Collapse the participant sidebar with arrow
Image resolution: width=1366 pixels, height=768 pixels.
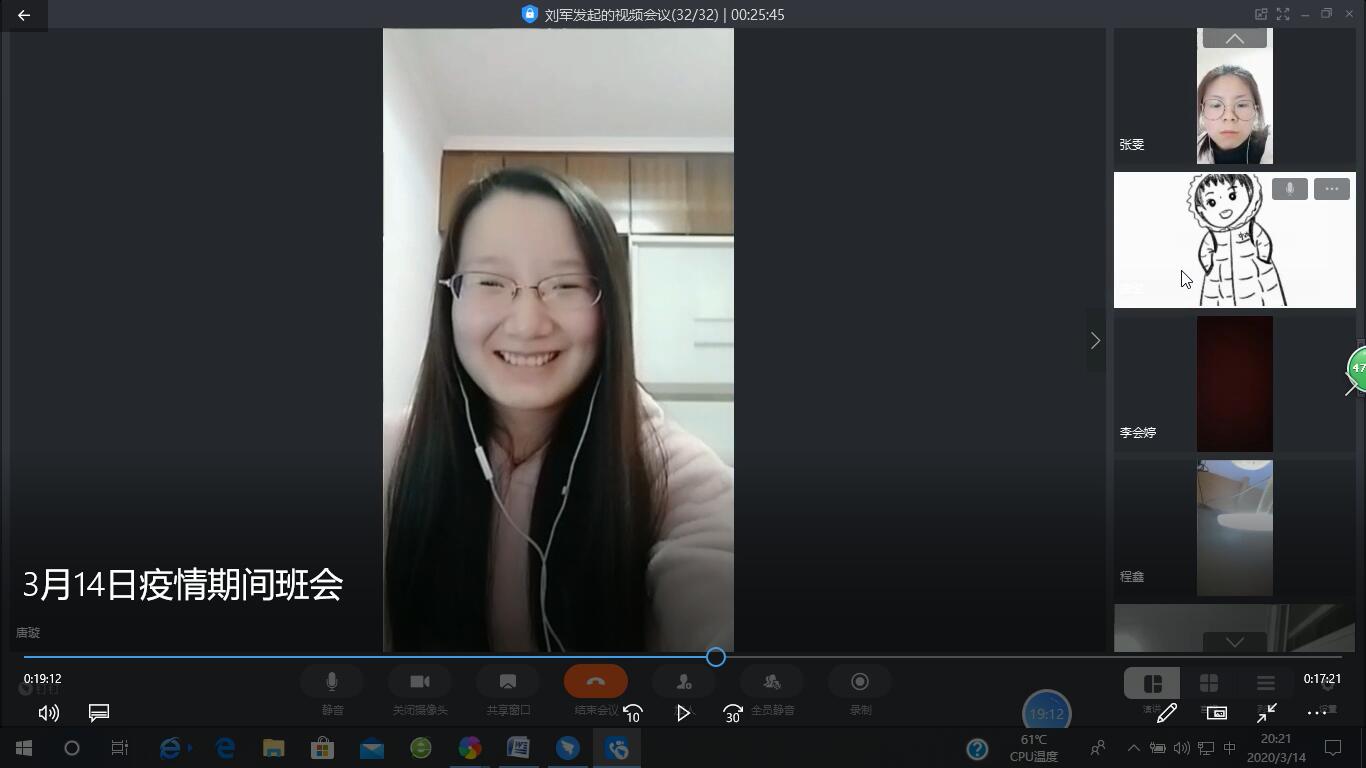1095,341
